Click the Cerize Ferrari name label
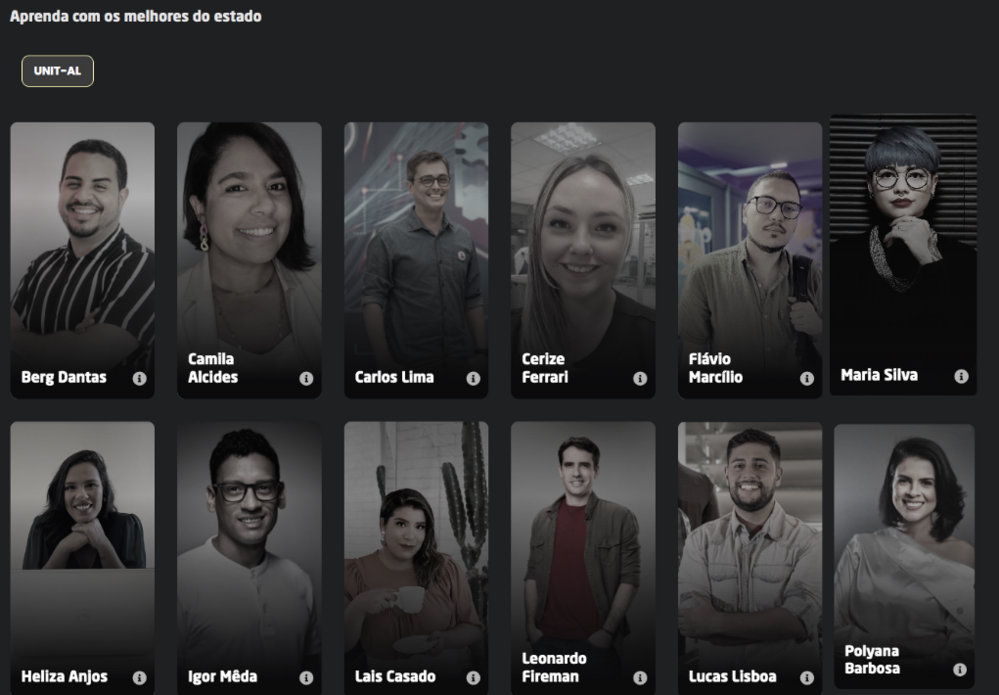The width and height of the screenshot is (999, 695). click(545, 368)
